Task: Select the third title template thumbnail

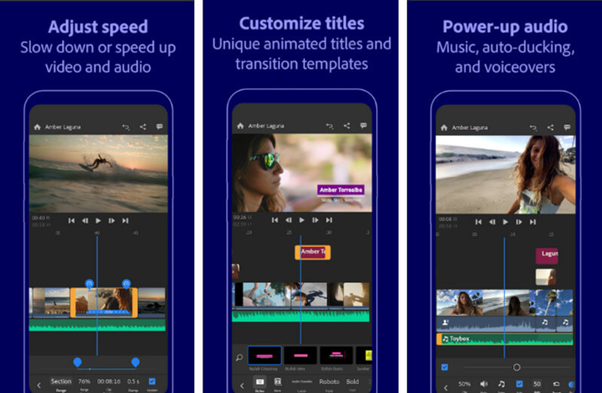Action: (336, 355)
